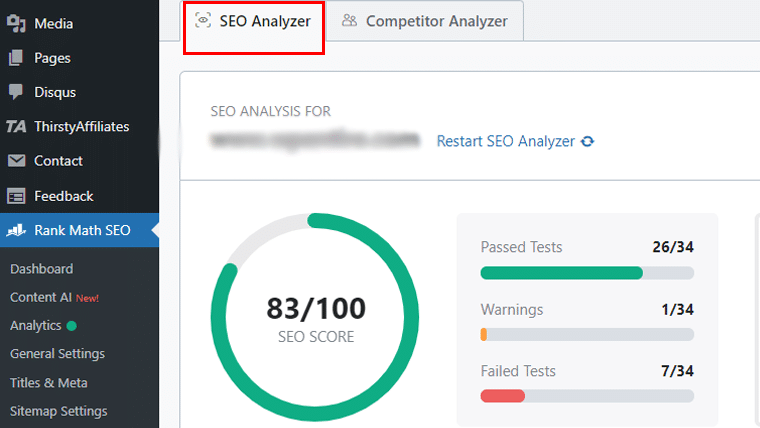The height and width of the screenshot is (428, 760).
Task: Click the SEO ANALYSIS FOR heading
Action: tap(270, 111)
